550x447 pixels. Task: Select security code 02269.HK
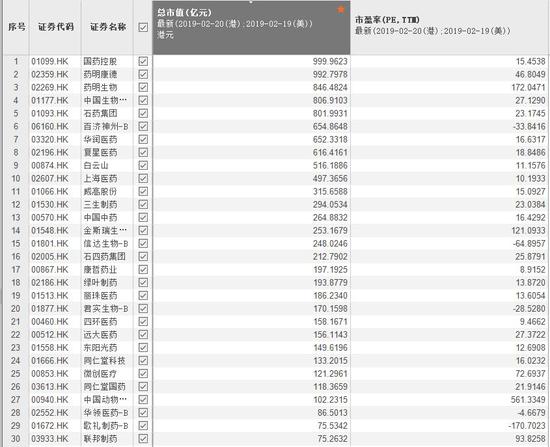tap(50, 87)
